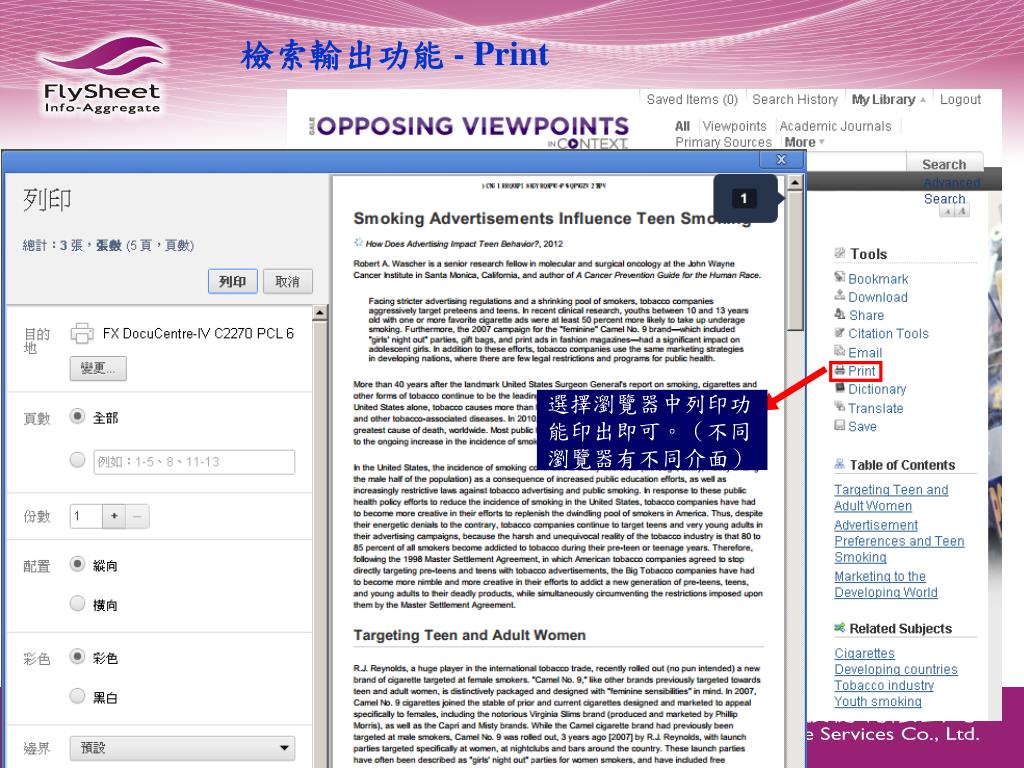Click the Opposing Viewpoints in Context logo
The width and height of the screenshot is (1024, 768).
point(469,132)
